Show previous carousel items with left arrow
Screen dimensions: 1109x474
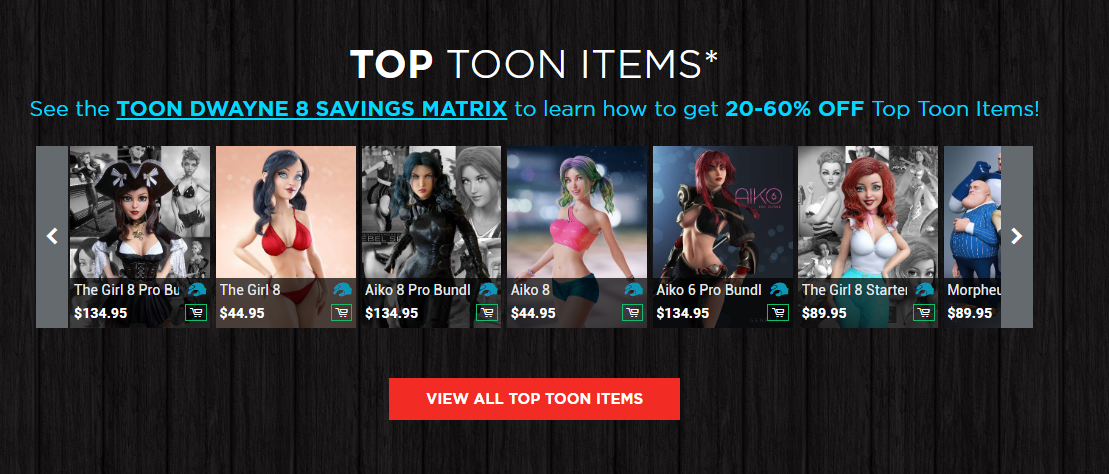click(52, 237)
